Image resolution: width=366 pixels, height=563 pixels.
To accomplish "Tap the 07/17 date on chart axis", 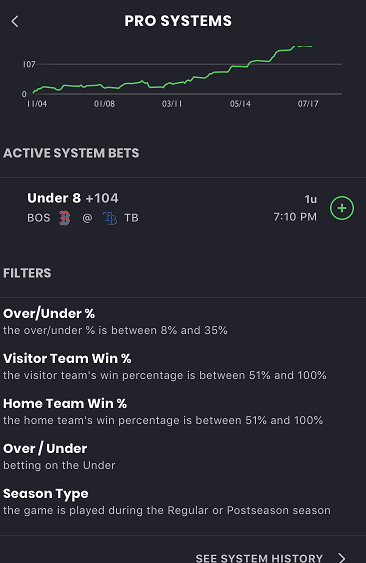I will 308,104.
